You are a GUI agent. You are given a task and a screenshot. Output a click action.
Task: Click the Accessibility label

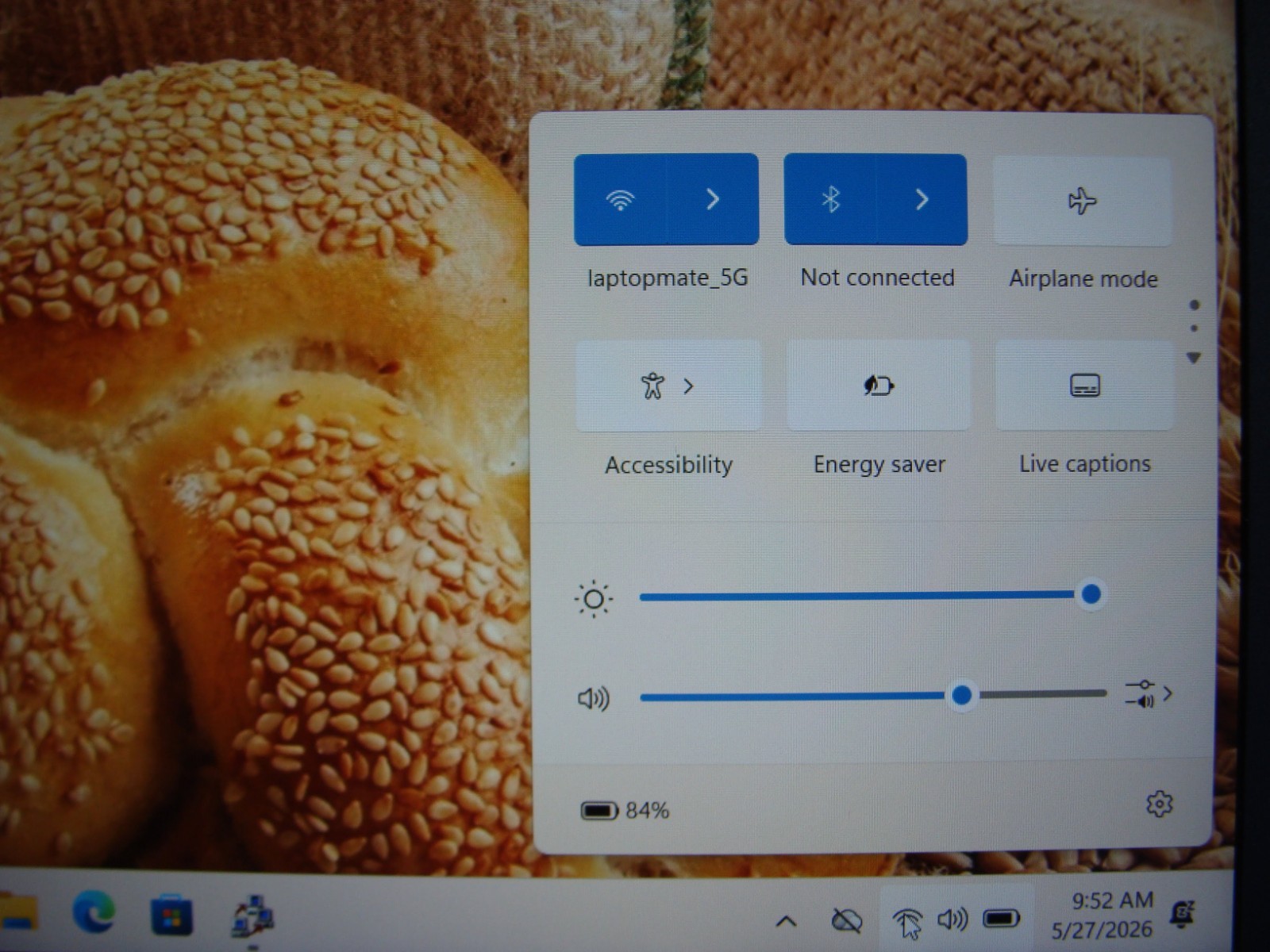tap(668, 465)
